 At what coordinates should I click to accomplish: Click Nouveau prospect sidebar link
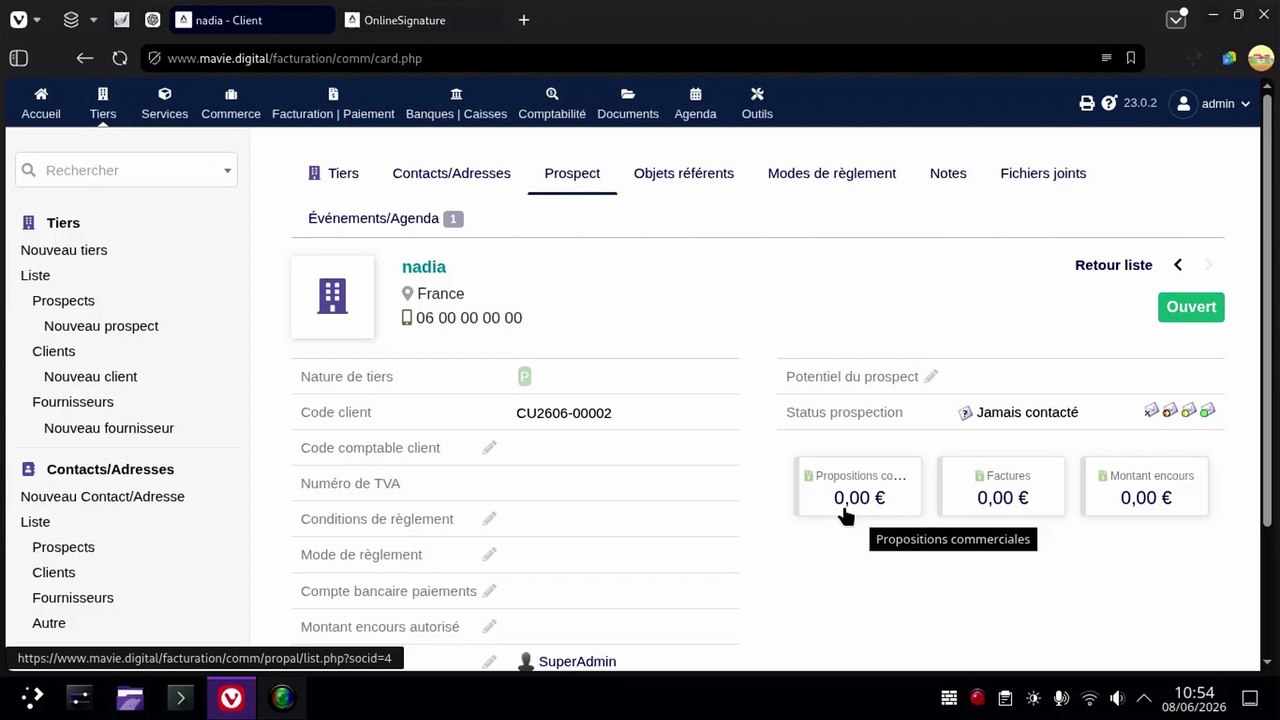(x=101, y=326)
